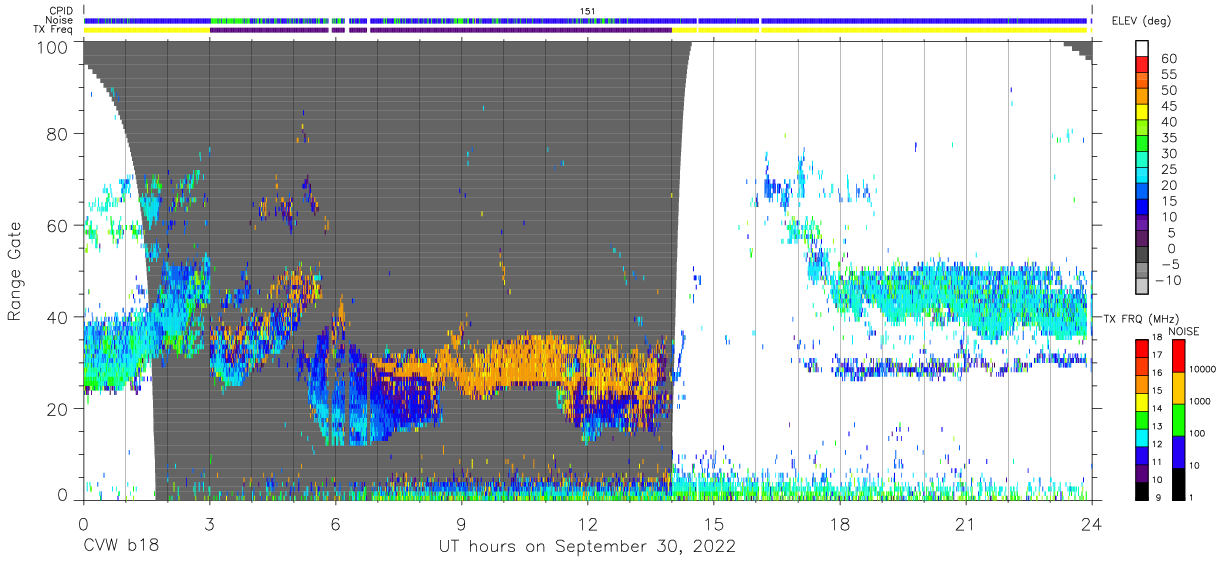The image size is (1228, 567).
Task: Select the green segment of TX FRQ color bar
Action: [x=1143, y=420]
